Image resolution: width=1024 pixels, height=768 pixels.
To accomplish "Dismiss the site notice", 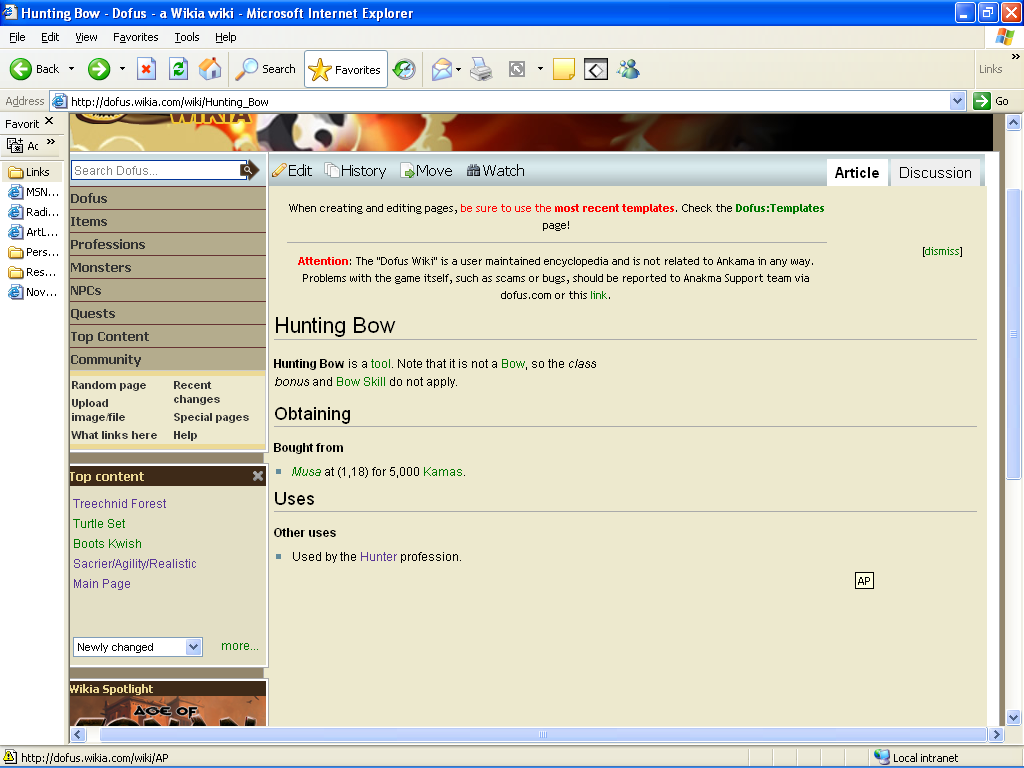I will [942, 251].
